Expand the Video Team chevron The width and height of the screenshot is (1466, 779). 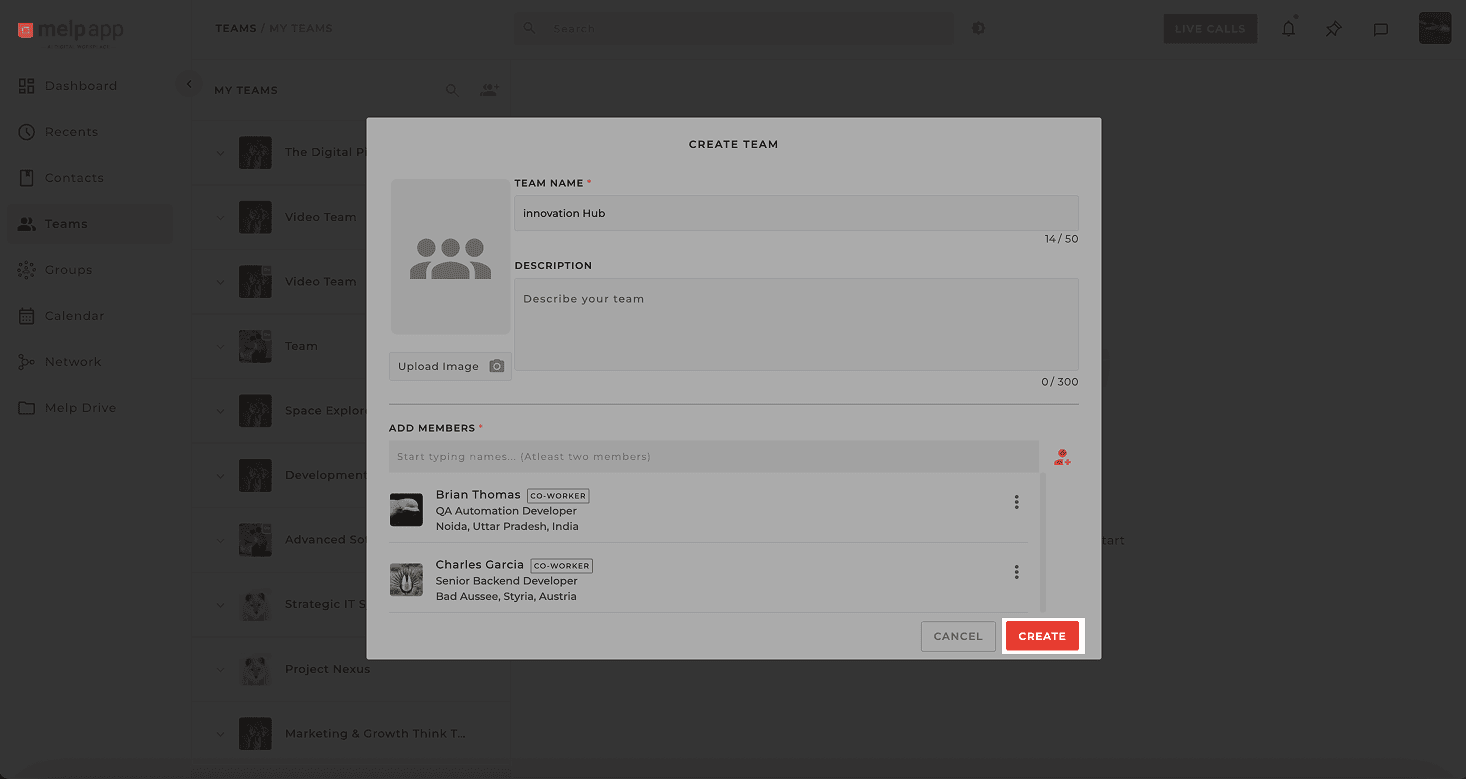click(x=221, y=217)
